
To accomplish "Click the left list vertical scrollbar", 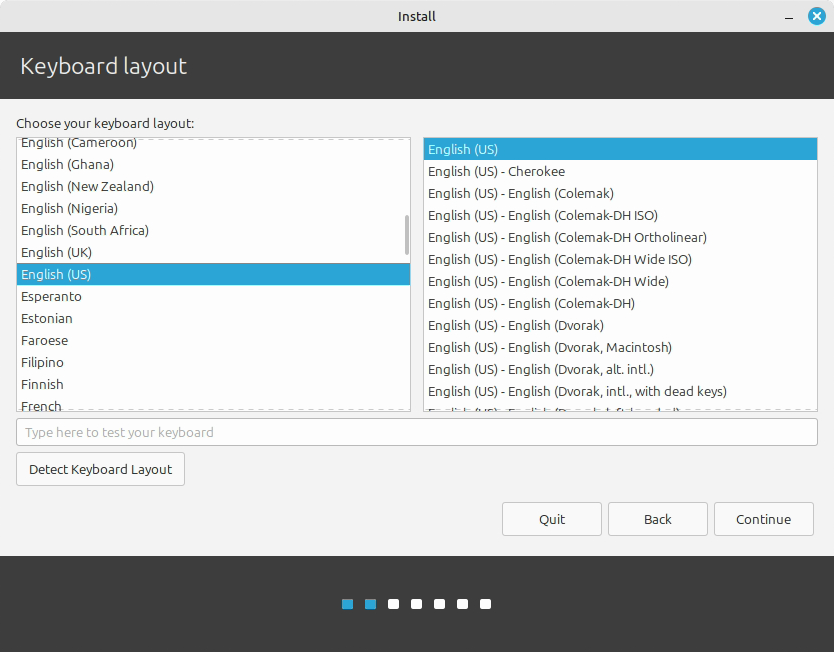I will pyautogui.click(x=406, y=235).
